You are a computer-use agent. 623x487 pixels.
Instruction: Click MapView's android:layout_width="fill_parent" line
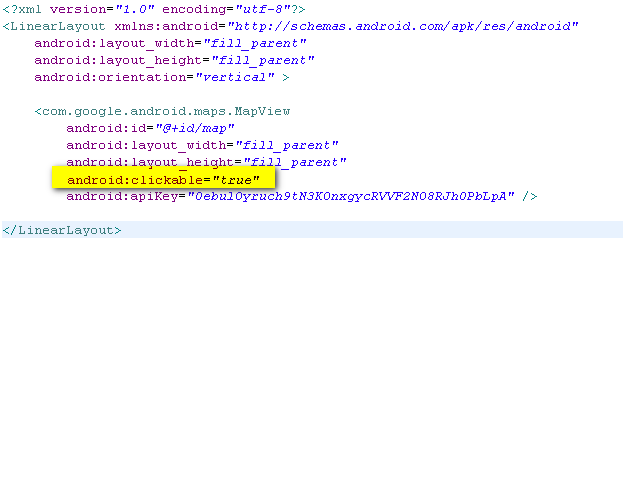point(202,145)
